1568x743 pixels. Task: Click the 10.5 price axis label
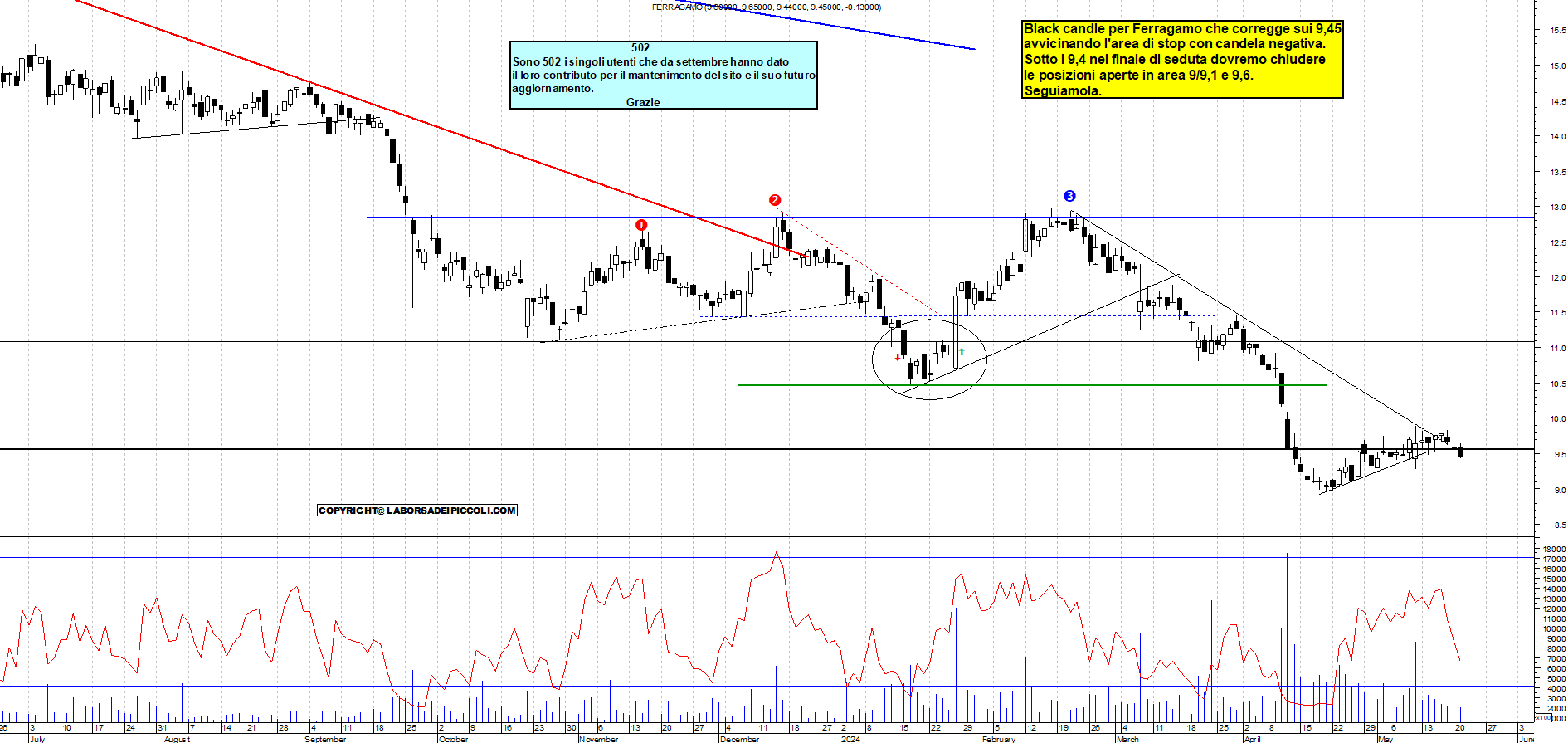pos(1557,384)
